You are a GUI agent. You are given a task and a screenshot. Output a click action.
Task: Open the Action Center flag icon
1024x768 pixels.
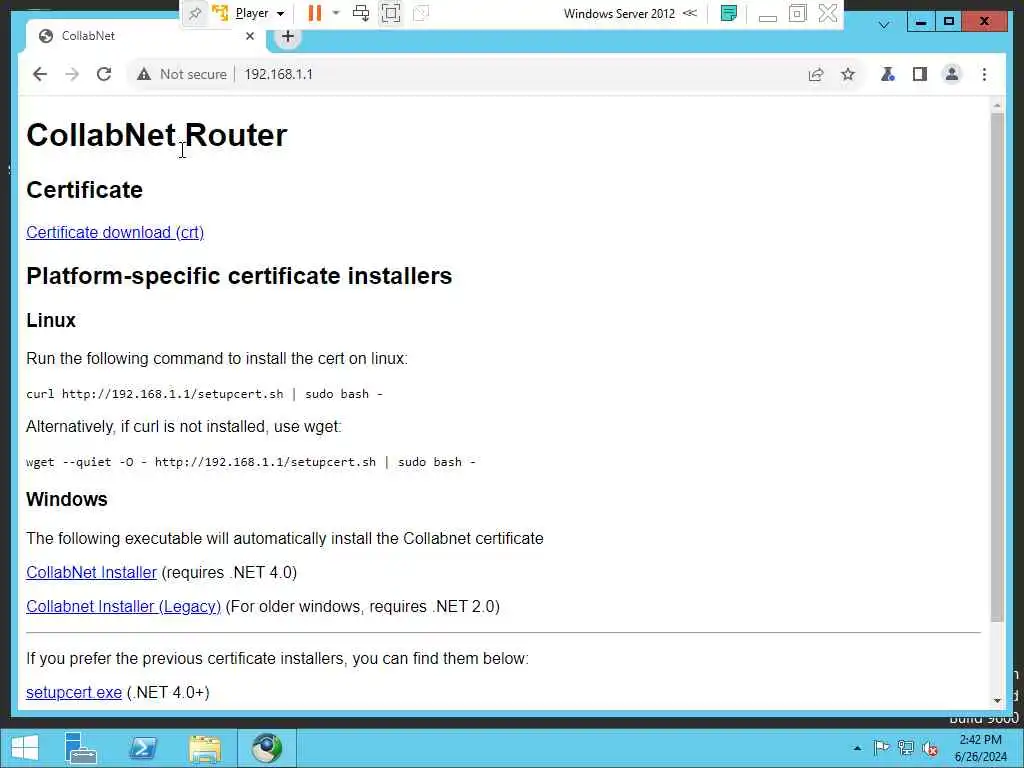click(x=881, y=748)
